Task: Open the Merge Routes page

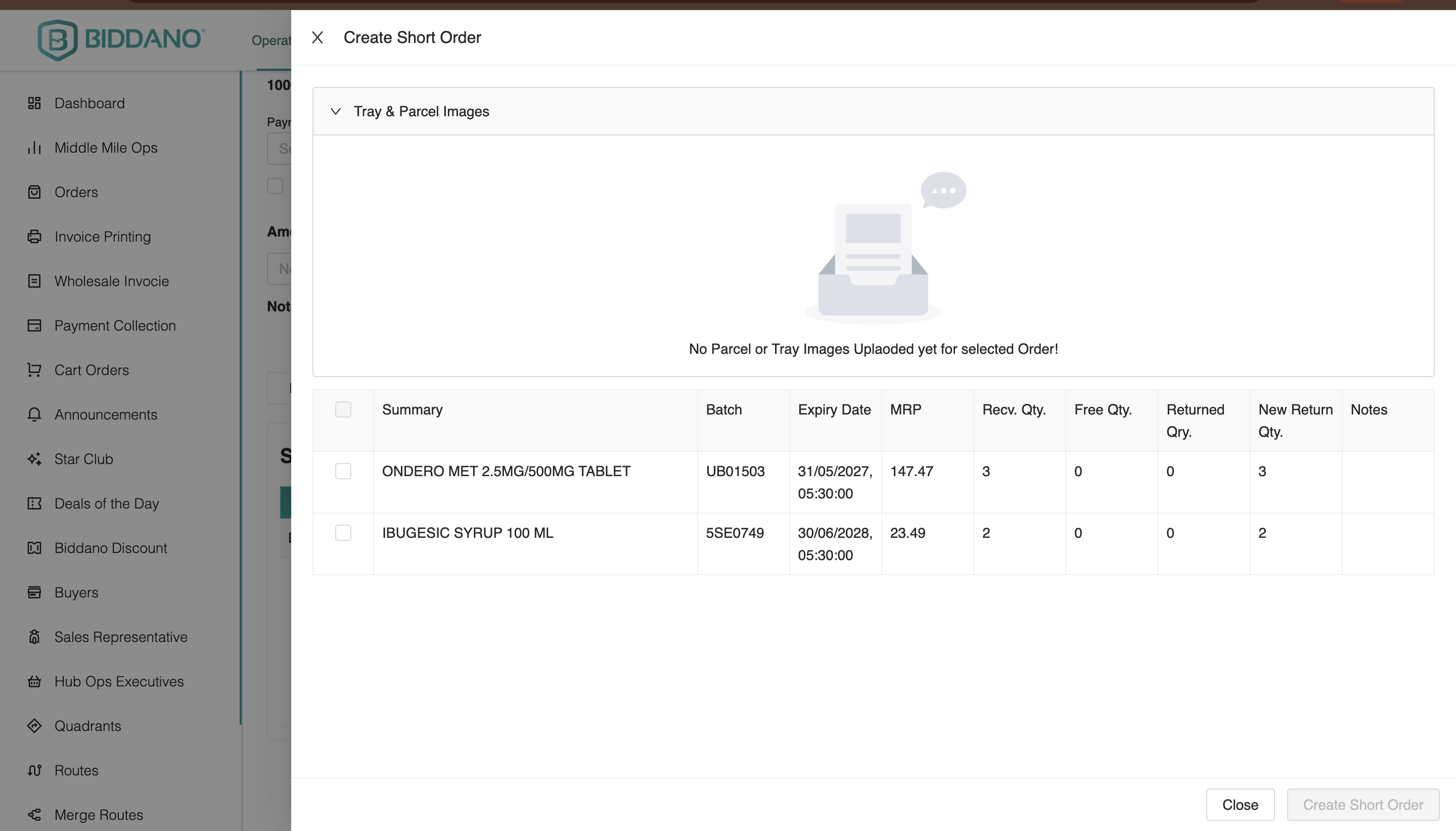Action: (99, 816)
